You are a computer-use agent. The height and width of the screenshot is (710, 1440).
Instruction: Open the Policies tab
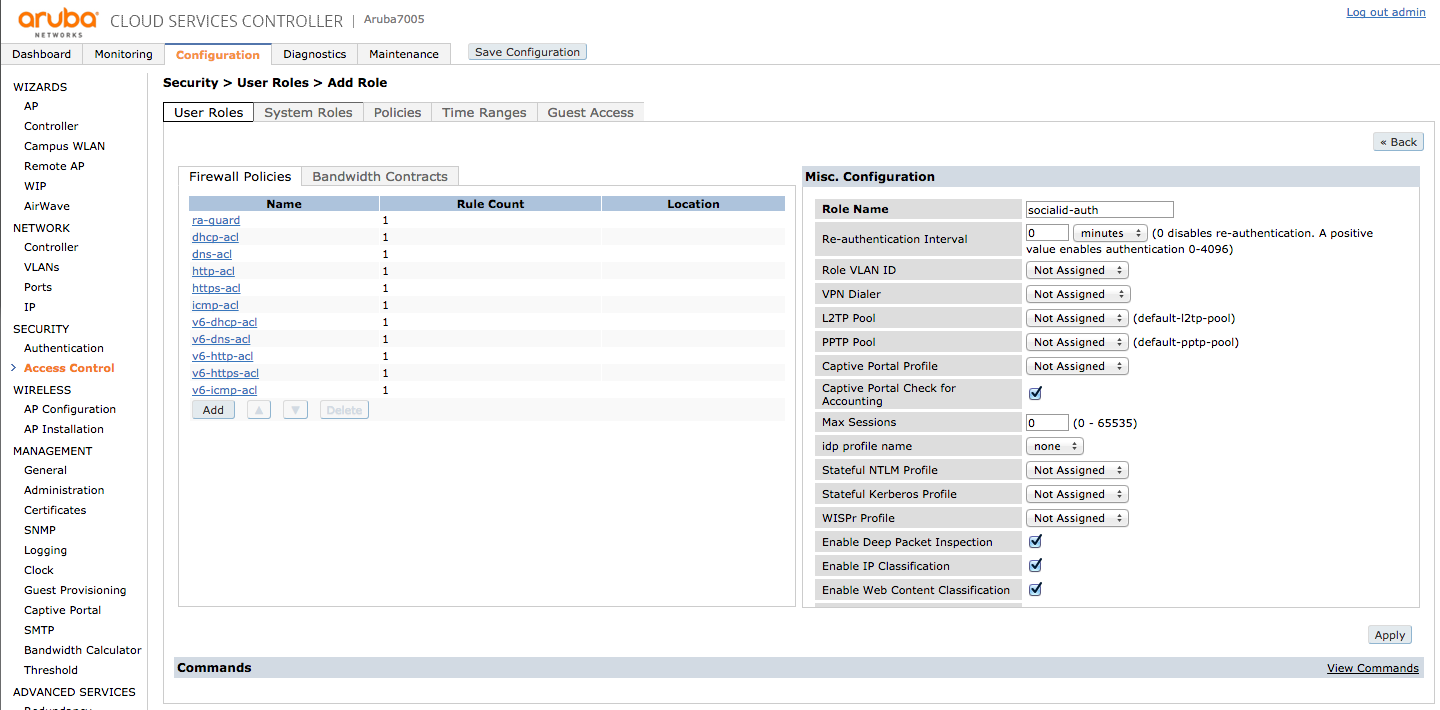coord(397,112)
